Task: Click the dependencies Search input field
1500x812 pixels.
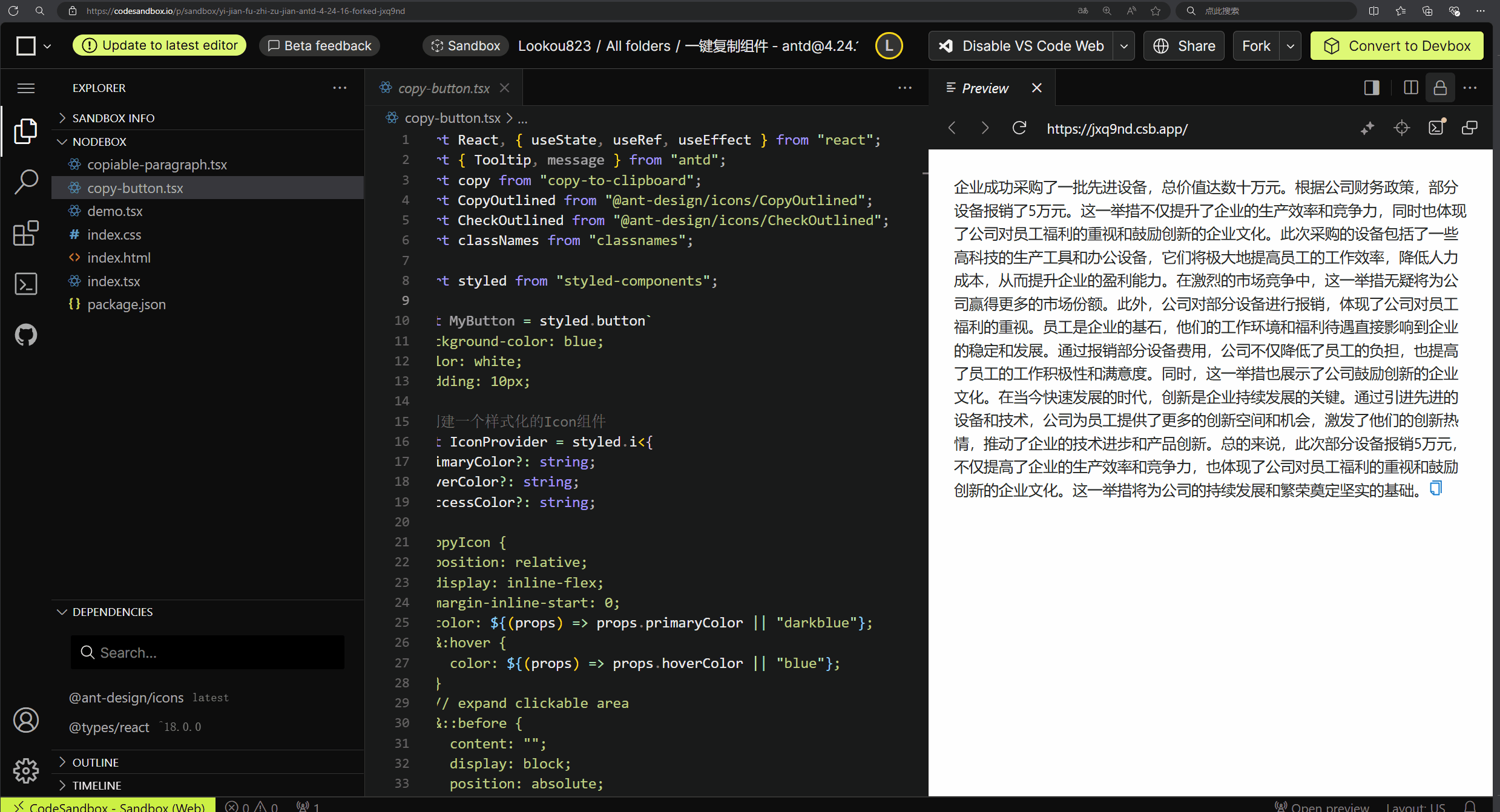Action: coord(208,652)
